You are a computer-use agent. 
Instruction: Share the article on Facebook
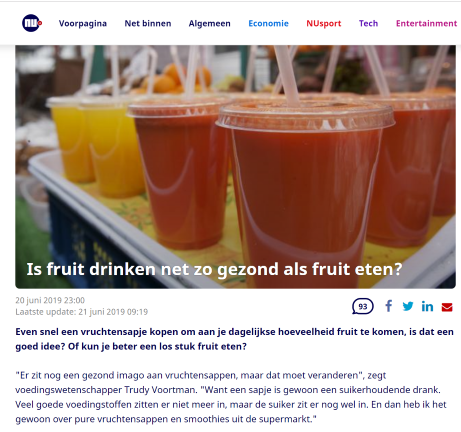point(389,306)
